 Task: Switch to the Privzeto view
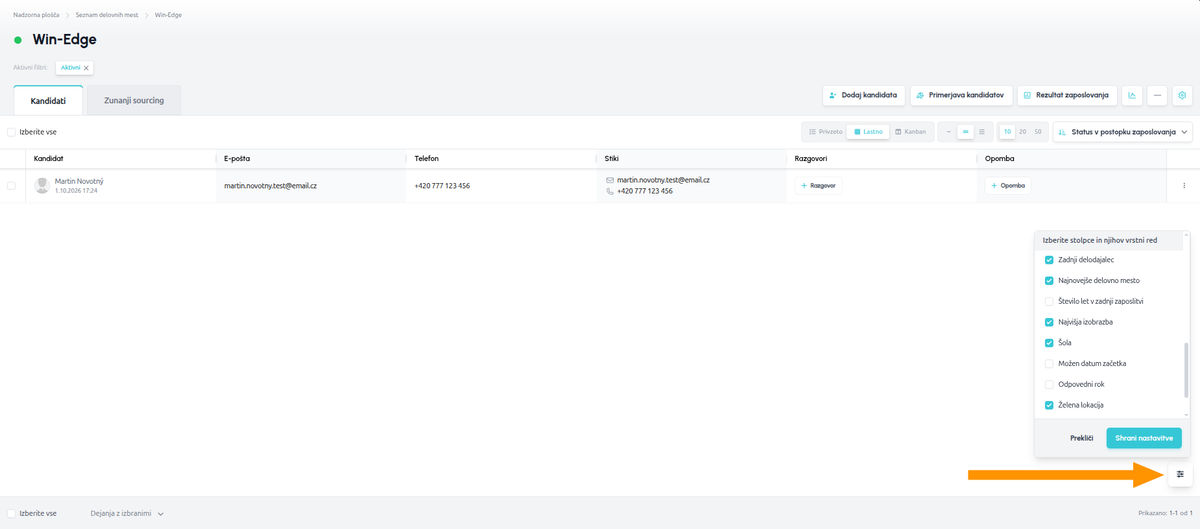[825, 131]
